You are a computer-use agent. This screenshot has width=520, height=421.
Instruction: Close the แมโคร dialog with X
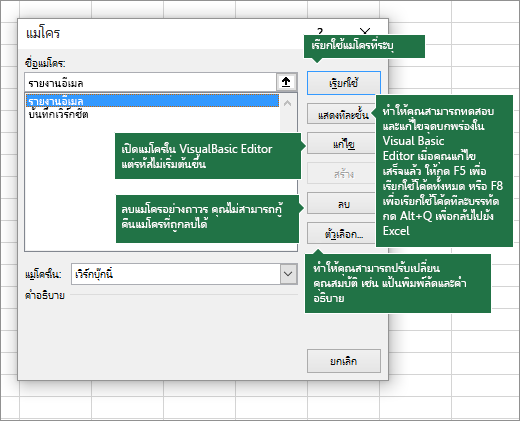pyautogui.click(x=365, y=32)
